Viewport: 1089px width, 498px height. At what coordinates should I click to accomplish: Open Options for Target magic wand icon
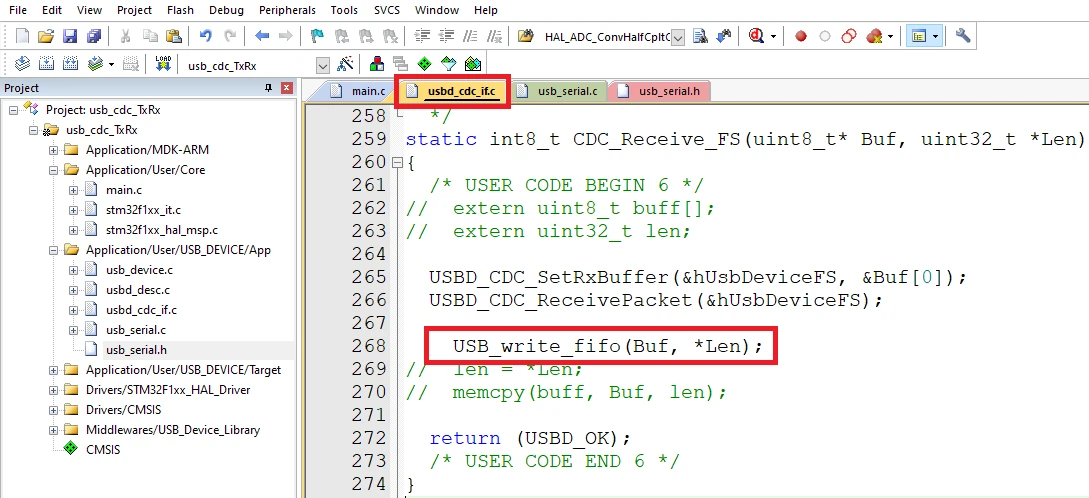click(x=347, y=64)
